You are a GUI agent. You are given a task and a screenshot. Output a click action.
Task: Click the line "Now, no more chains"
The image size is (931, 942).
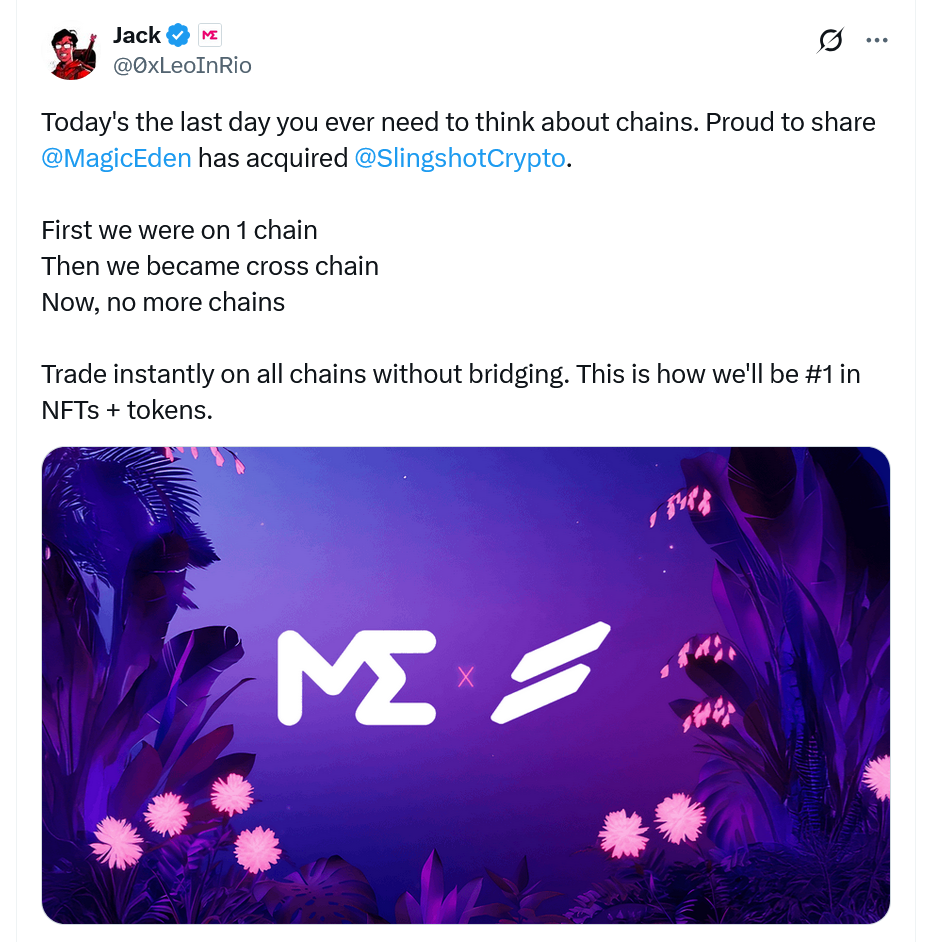pos(163,302)
